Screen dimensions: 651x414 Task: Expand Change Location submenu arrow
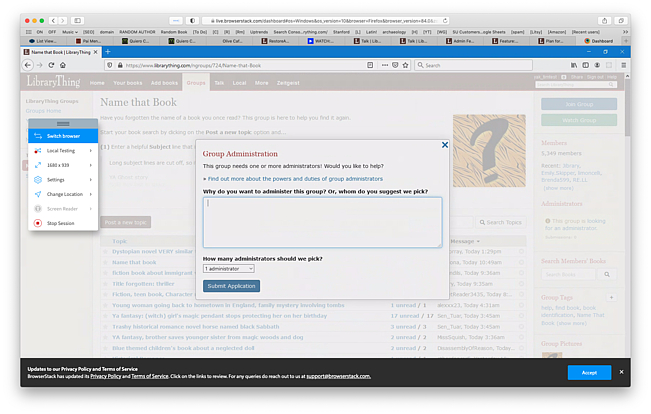pos(91,194)
